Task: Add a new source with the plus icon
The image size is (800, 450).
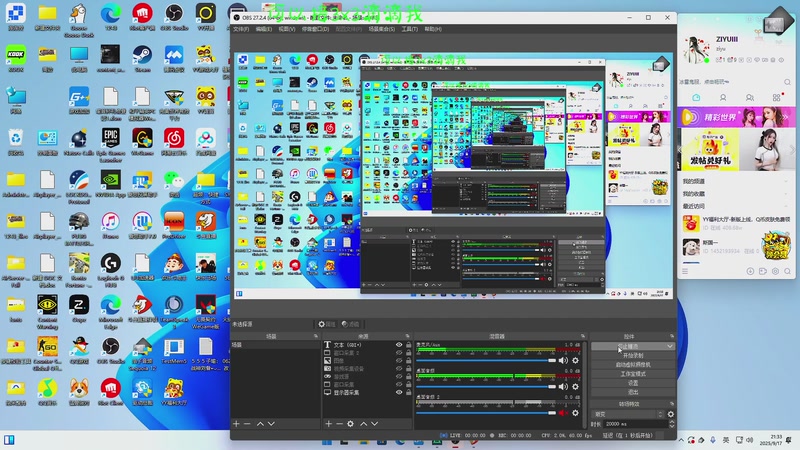Action: pyautogui.click(x=329, y=423)
